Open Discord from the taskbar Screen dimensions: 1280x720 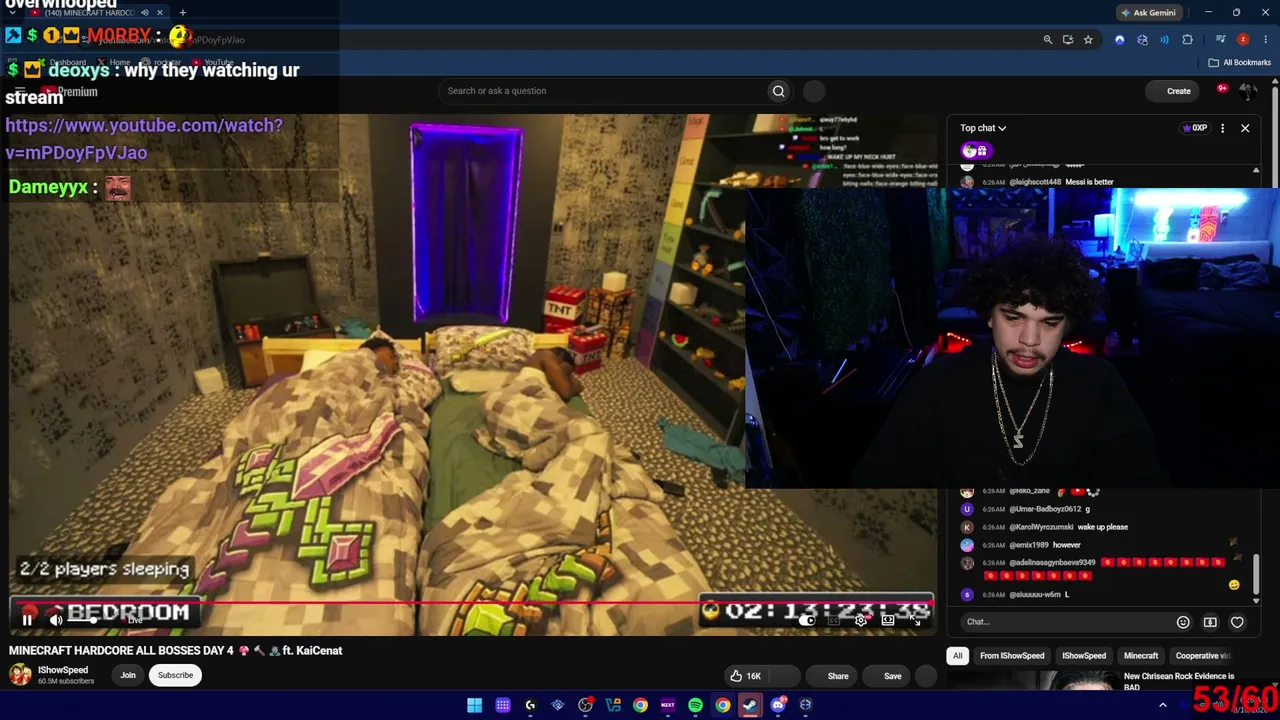point(778,705)
